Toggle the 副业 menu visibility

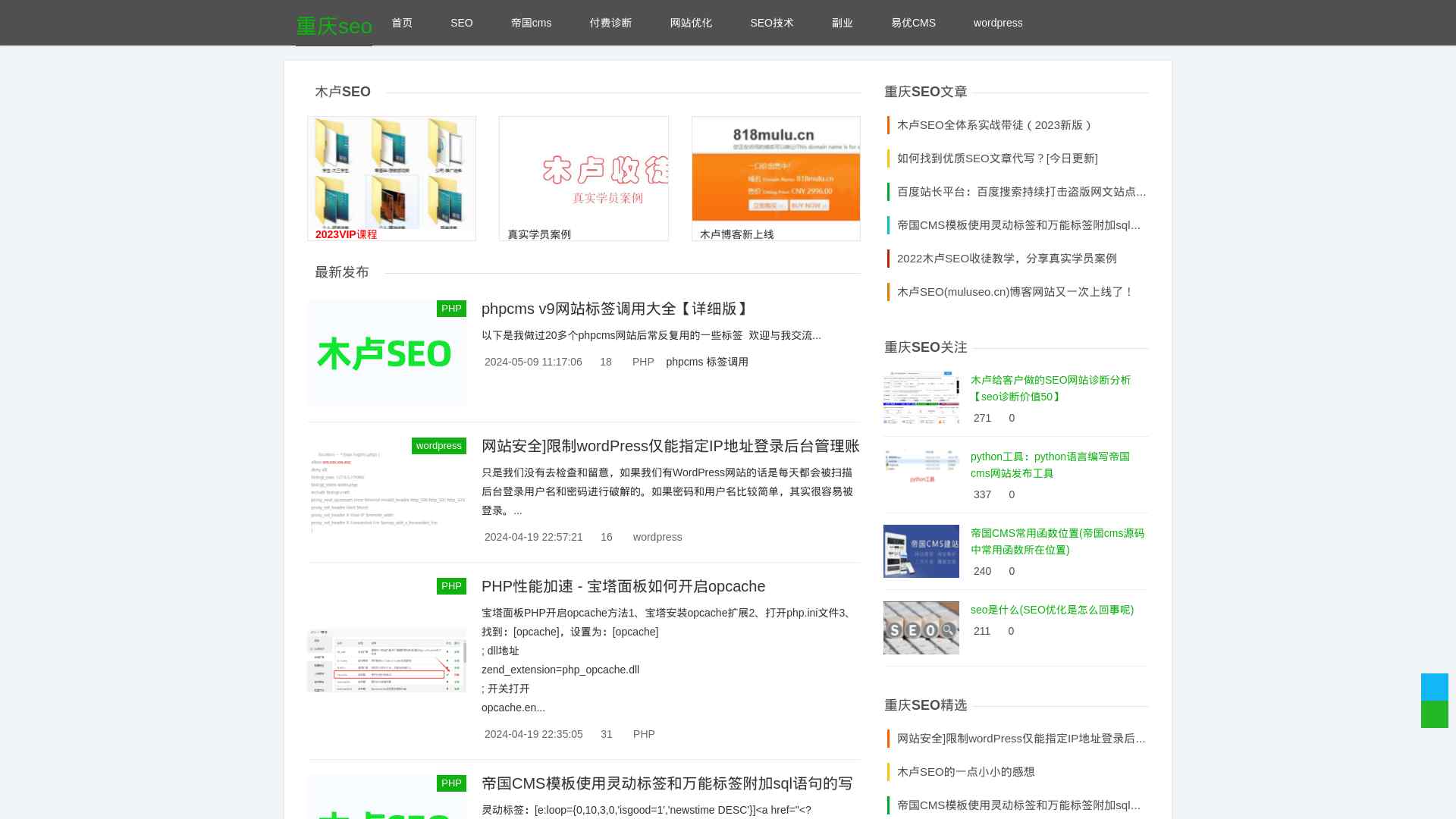[x=841, y=22]
